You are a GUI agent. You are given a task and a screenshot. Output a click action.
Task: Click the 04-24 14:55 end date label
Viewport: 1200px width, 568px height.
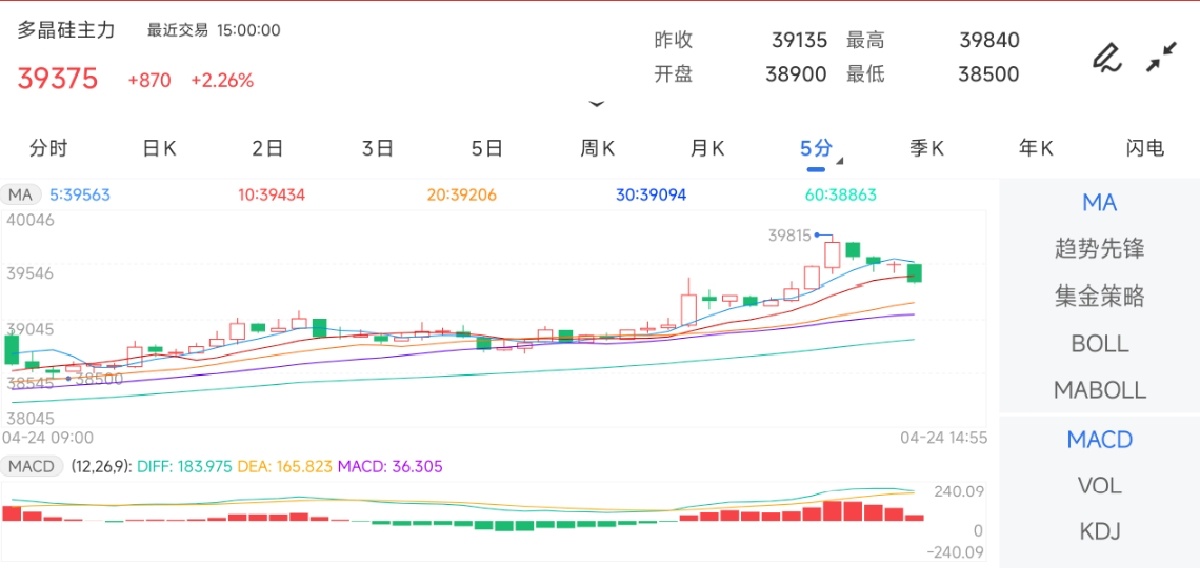945,438
